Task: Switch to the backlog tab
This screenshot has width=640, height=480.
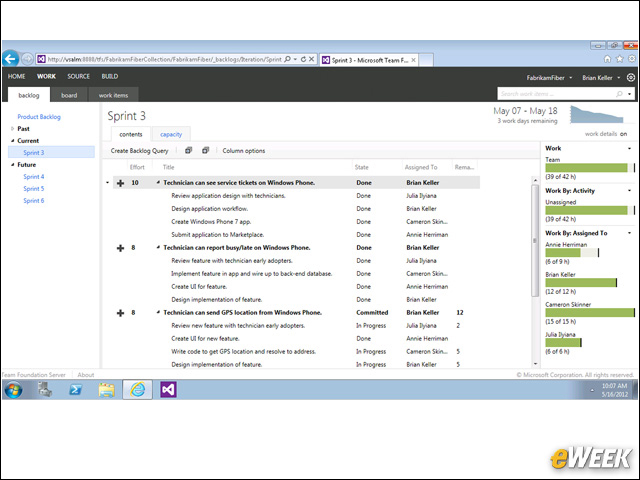Action: [29, 95]
